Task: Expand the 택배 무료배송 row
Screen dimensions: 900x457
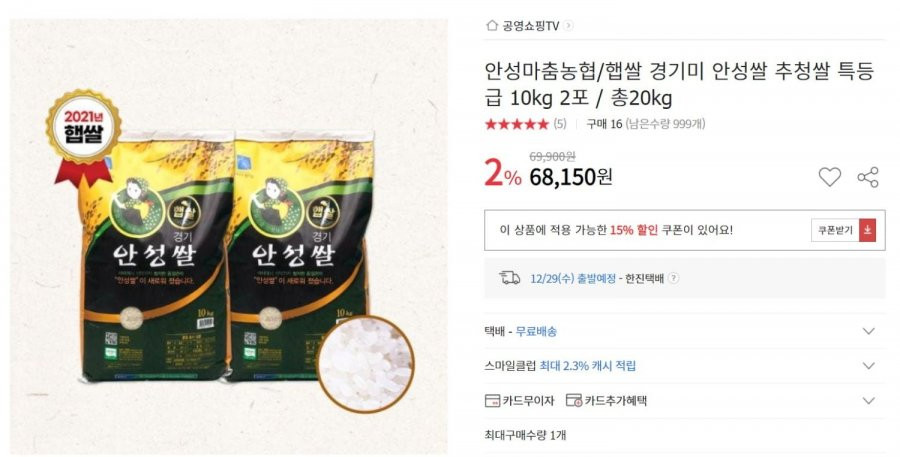Action: 685,331
